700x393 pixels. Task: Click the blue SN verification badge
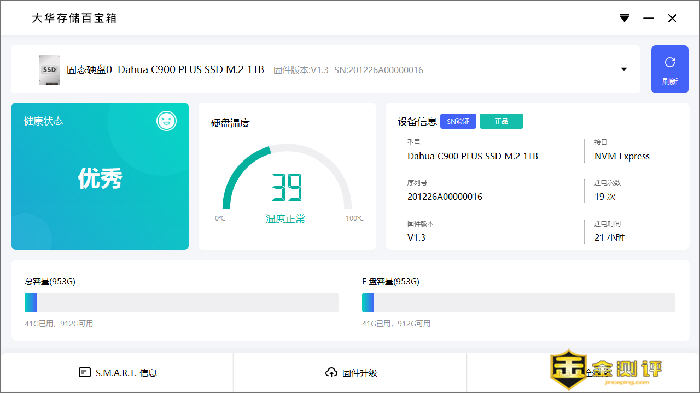(x=458, y=121)
